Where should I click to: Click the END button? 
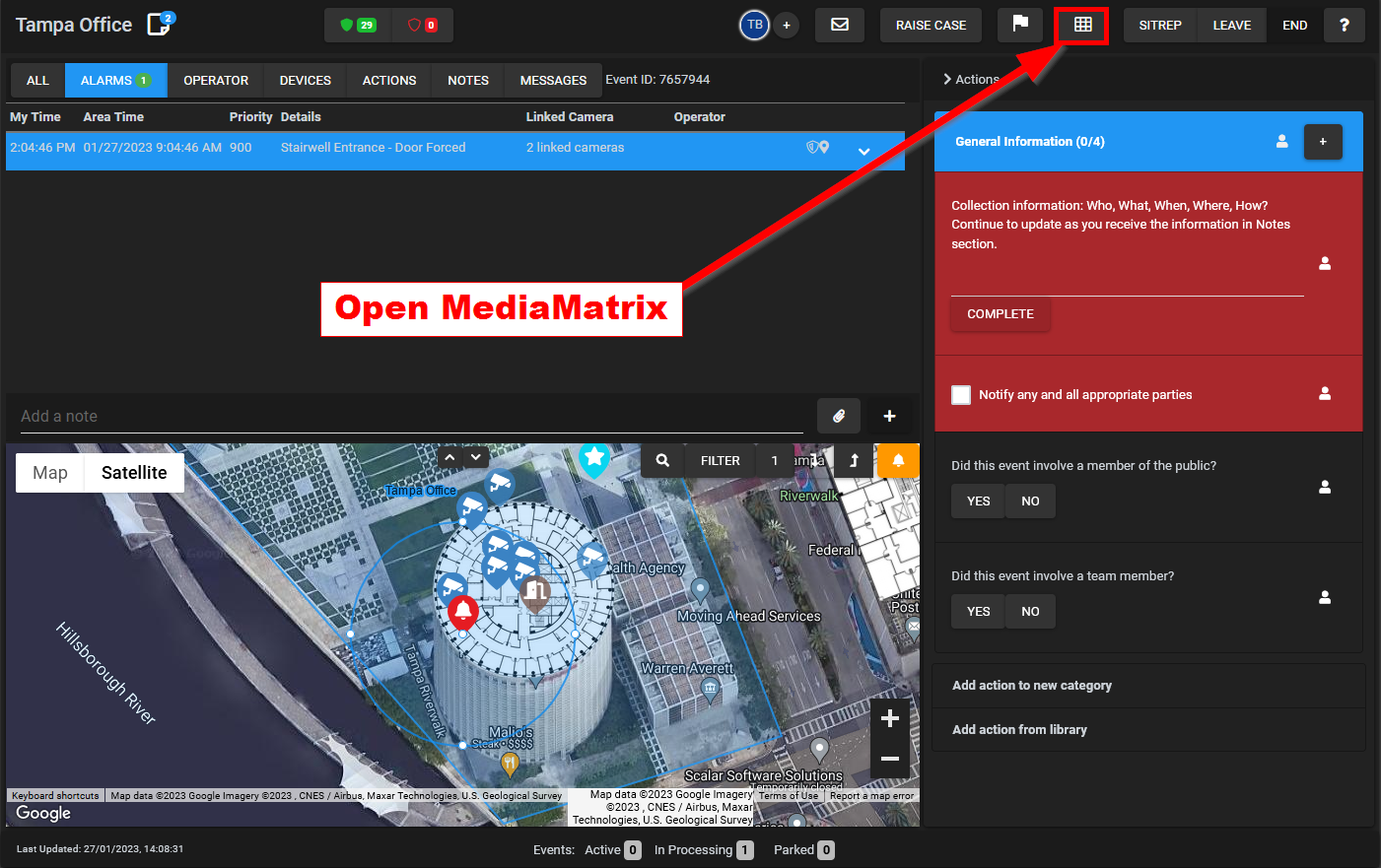pos(1294,26)
